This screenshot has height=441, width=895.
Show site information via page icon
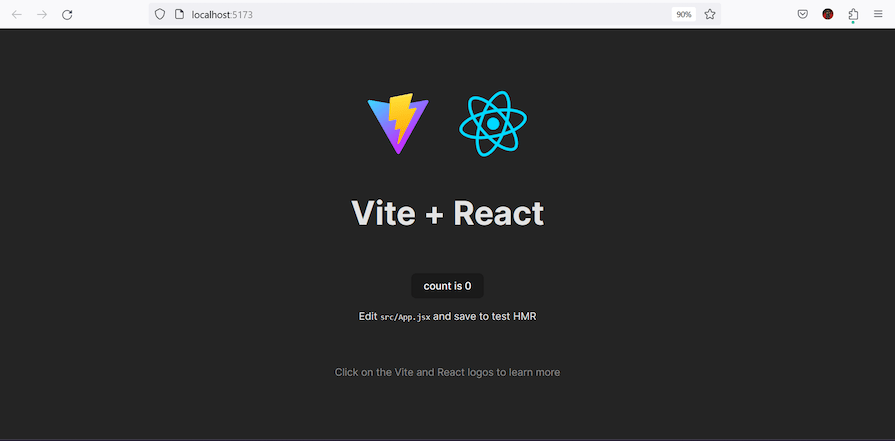(x=179, y=14)
